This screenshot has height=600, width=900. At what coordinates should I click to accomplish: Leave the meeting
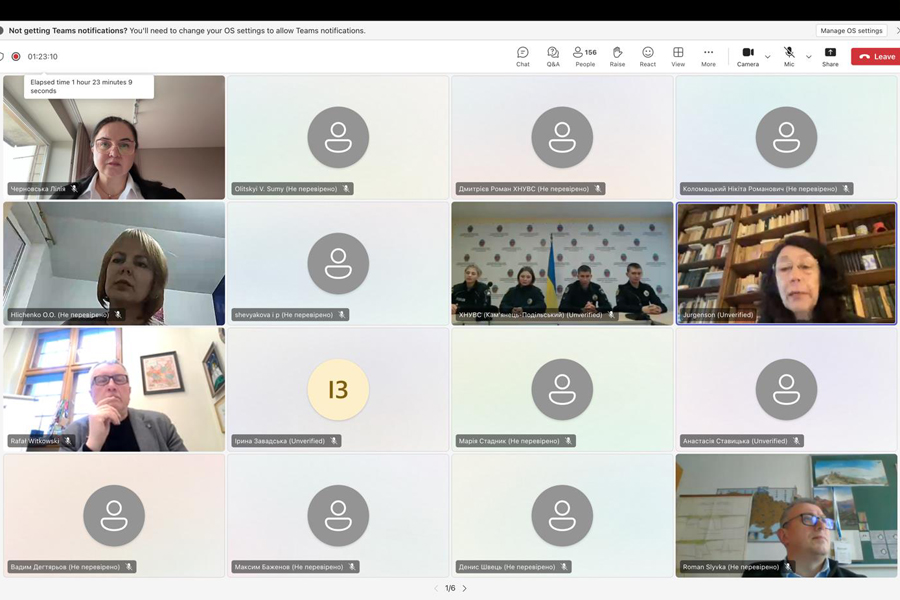click(876, 56)
